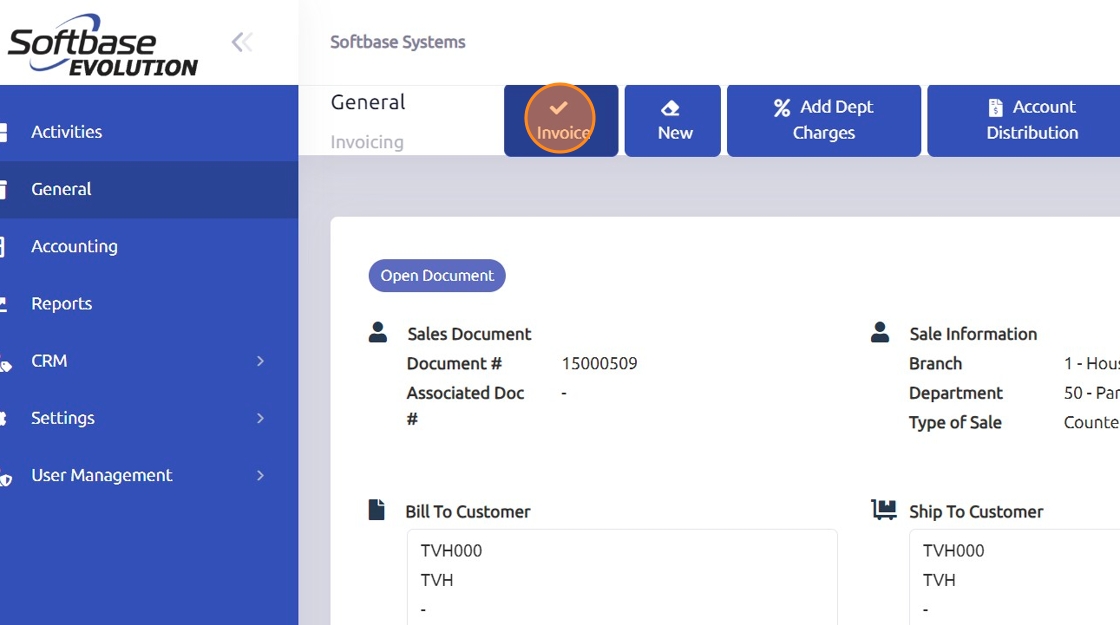Click the Ship To Customer heading

coord(976,512)
